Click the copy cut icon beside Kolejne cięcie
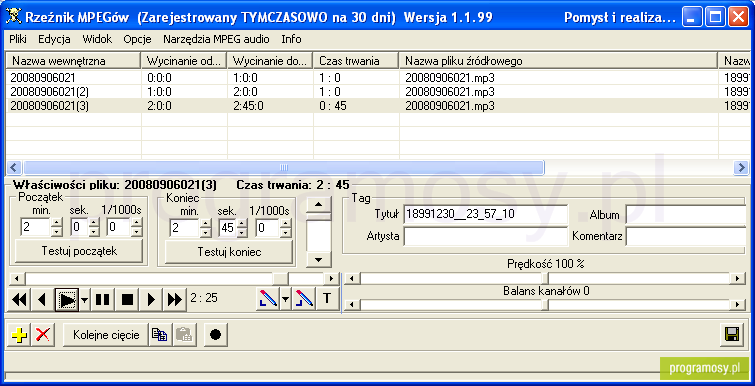The image size is (755, 386). (160, 335)
